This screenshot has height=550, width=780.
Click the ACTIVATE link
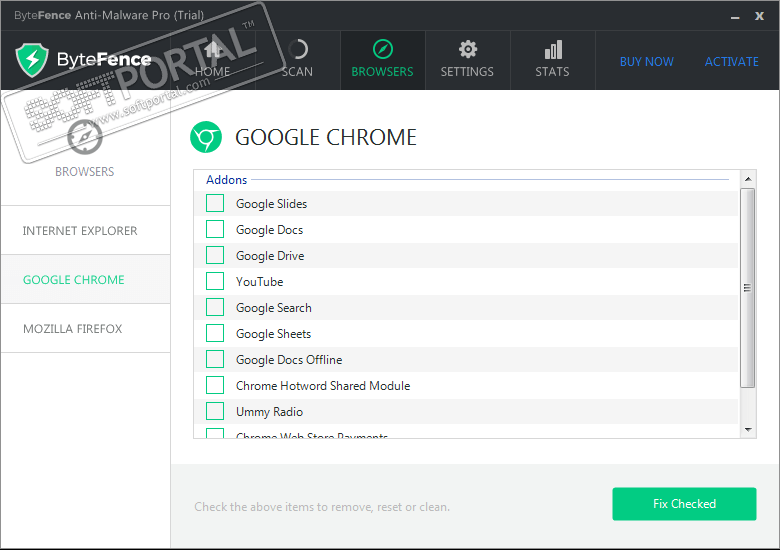(x=732, y=62)
